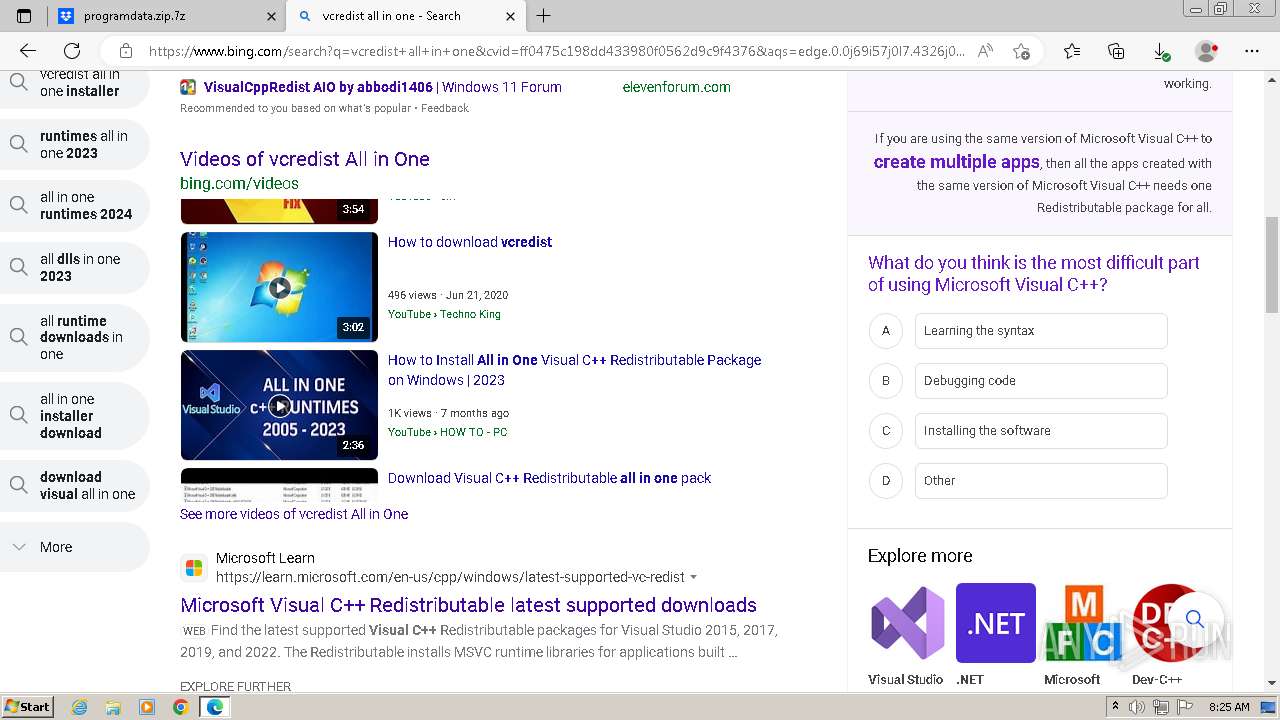Viewport: 1280px width, 720px height.
Task: Open Visual Studio explore tile
Action: pos(906,634)
